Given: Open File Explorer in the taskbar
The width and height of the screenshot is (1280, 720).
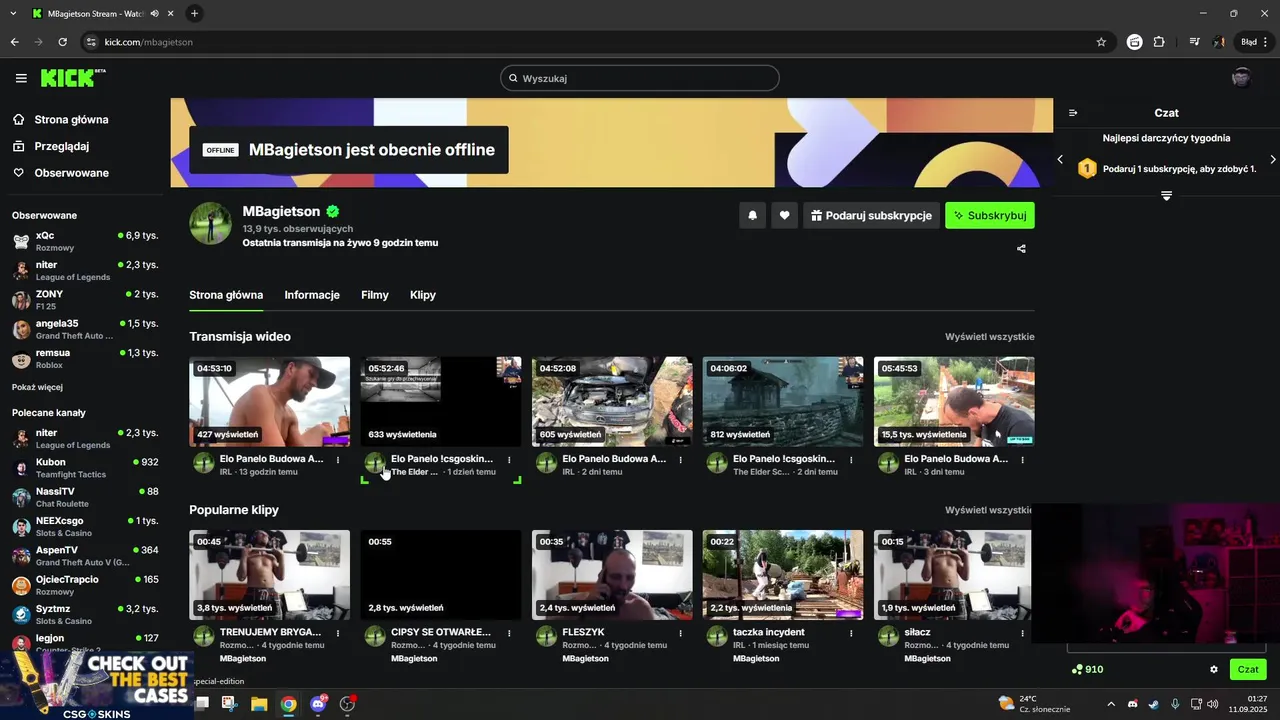Looking at the screenshot, I should pos(259,704).
